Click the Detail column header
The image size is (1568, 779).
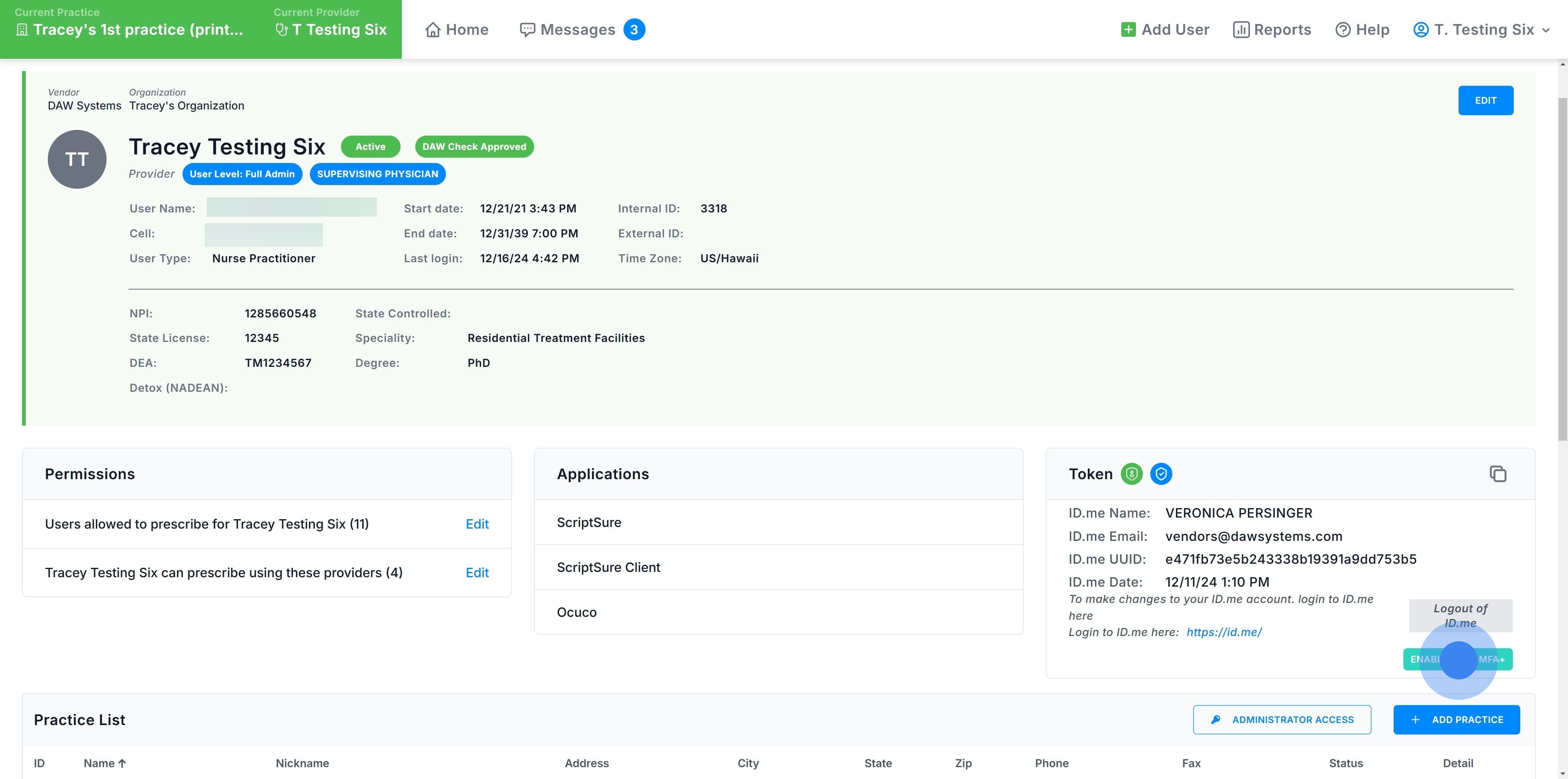[1458, 763]
